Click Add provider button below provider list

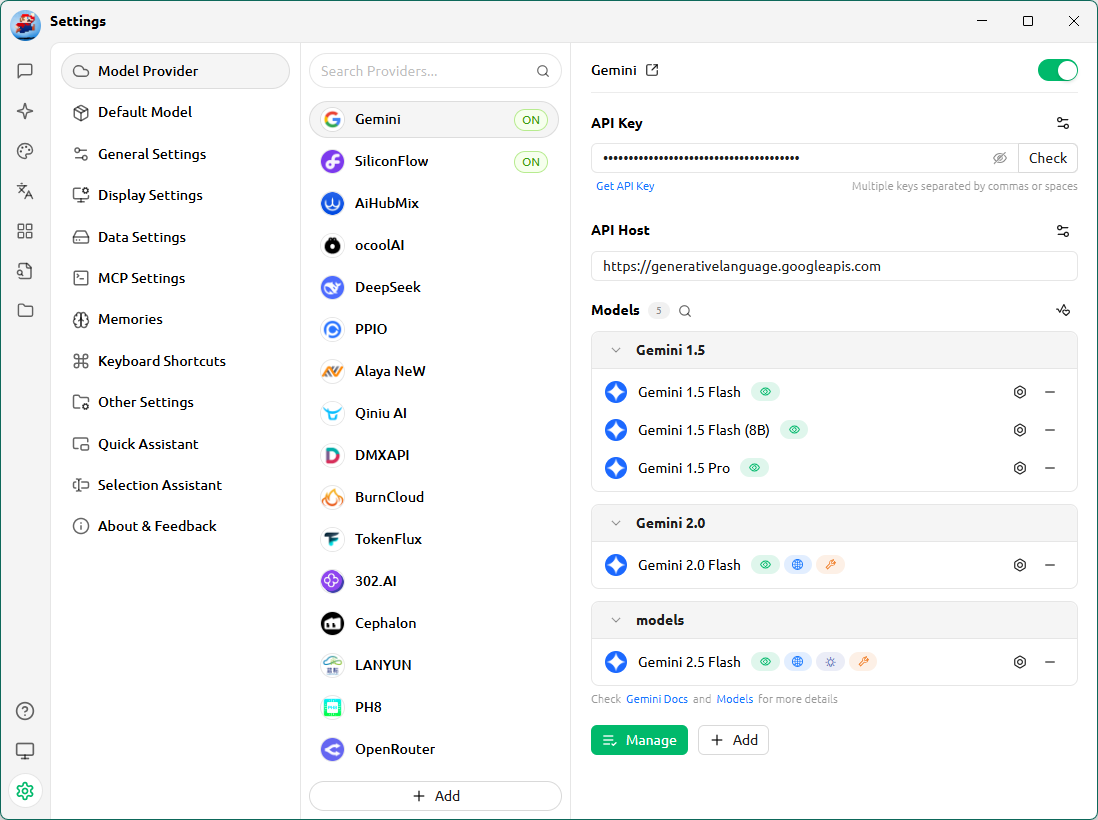[435, 796]
